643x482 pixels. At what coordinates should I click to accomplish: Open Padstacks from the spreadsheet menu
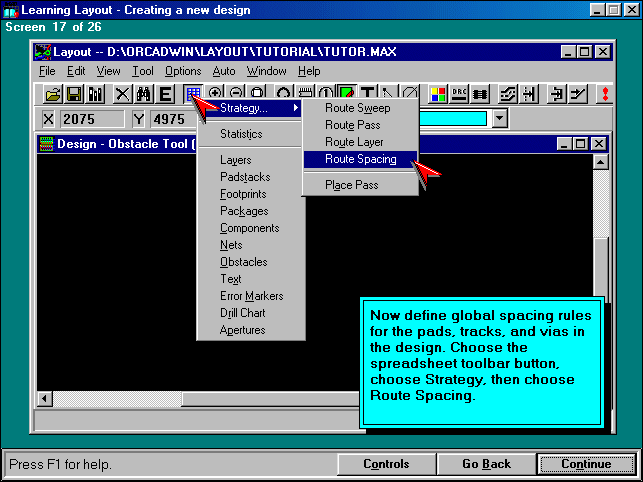point(245,177)
